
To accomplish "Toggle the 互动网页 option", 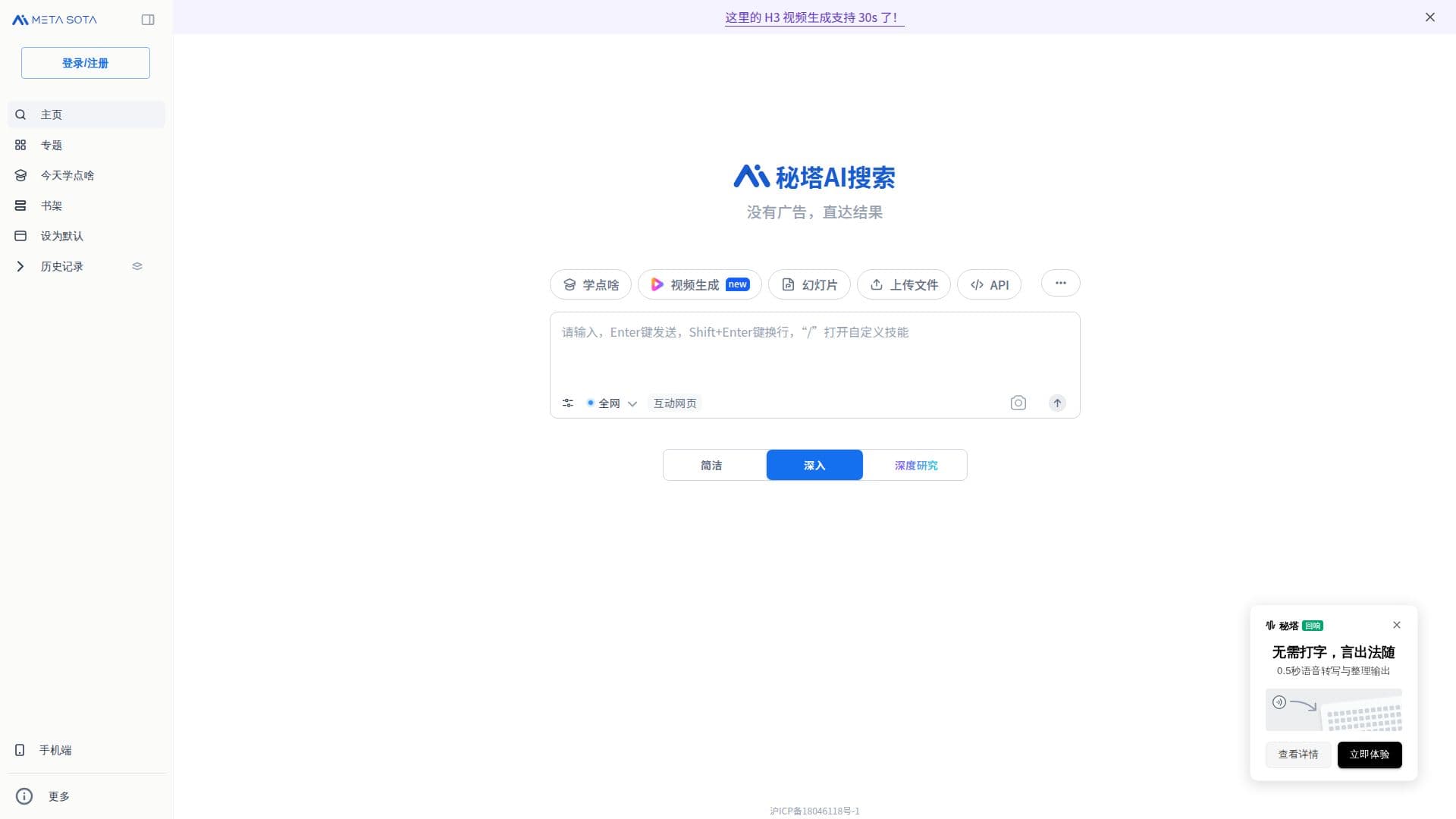I will tap(675, 403).
